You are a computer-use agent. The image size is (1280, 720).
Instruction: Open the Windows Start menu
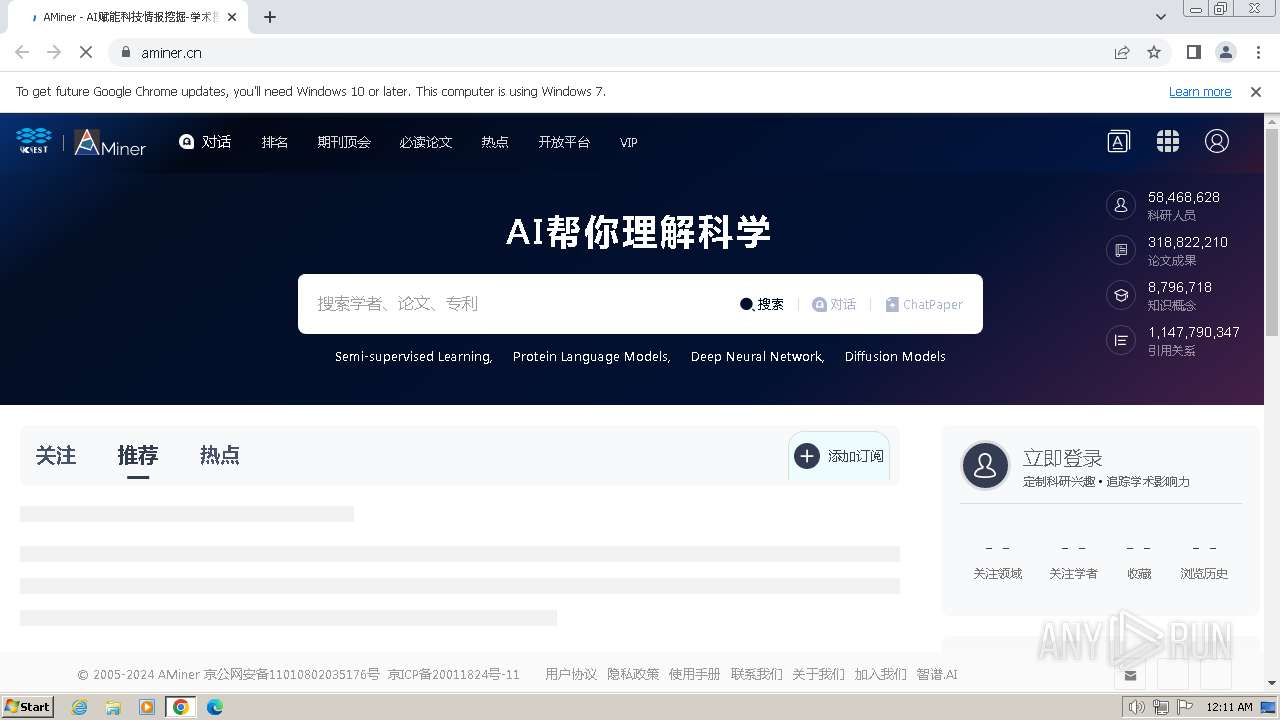coord(27,706)
